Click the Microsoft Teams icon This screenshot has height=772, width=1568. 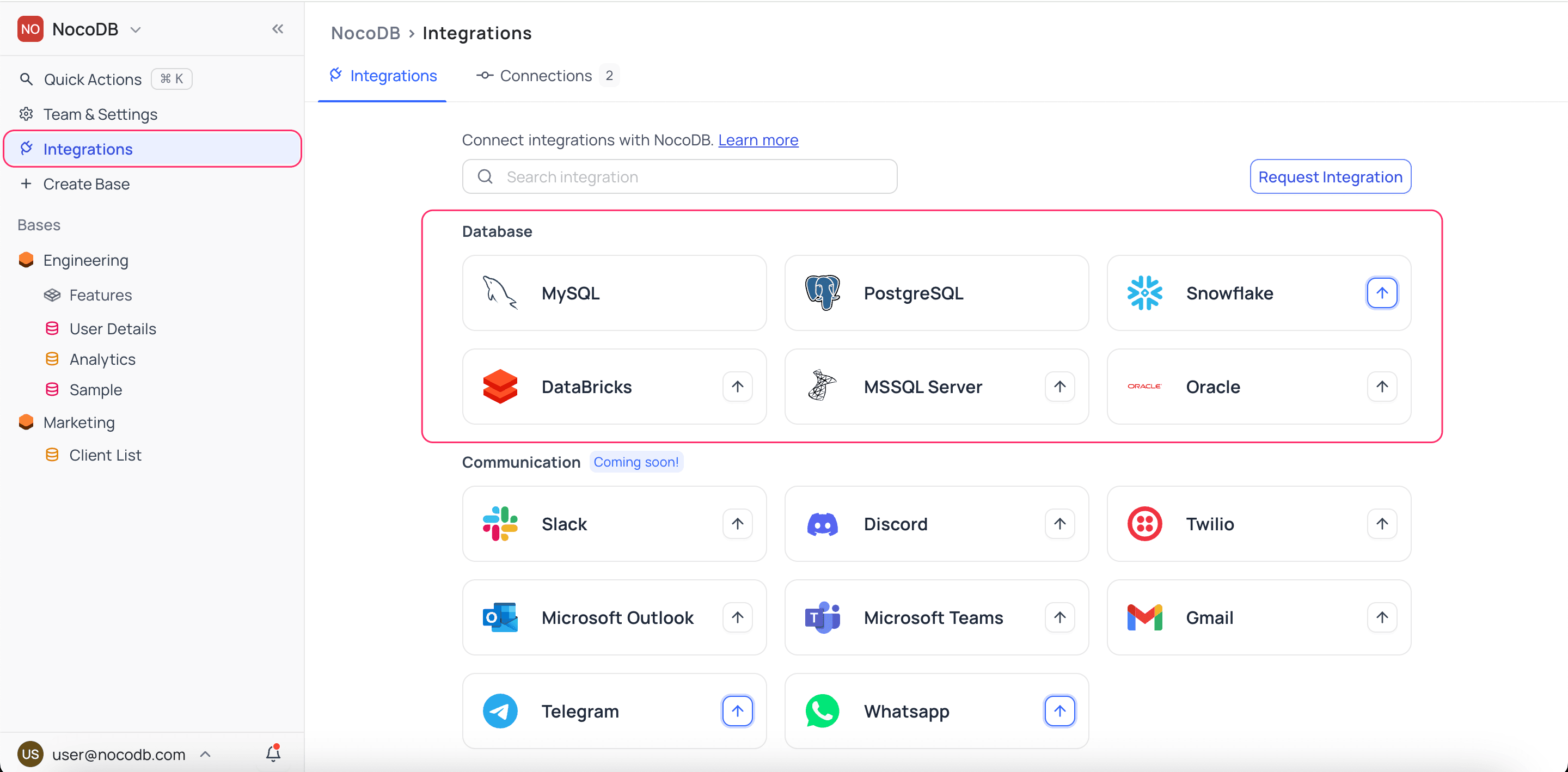pyautogui.click(x=822, y=617)
